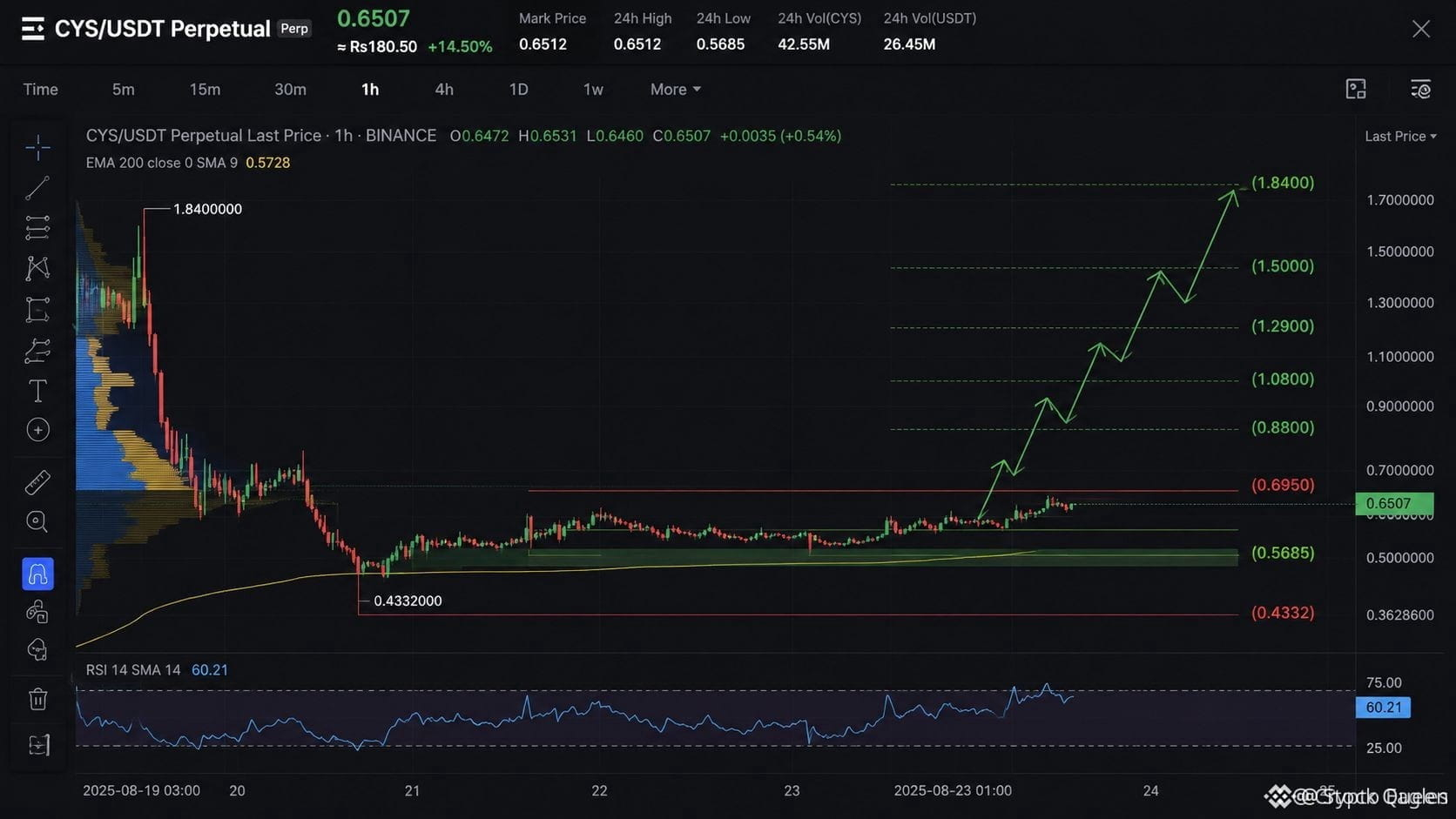This screenshot has height=819, width=1456.
Task: Open the Last Price dropdown
Action: click(x=1400, y=136)
